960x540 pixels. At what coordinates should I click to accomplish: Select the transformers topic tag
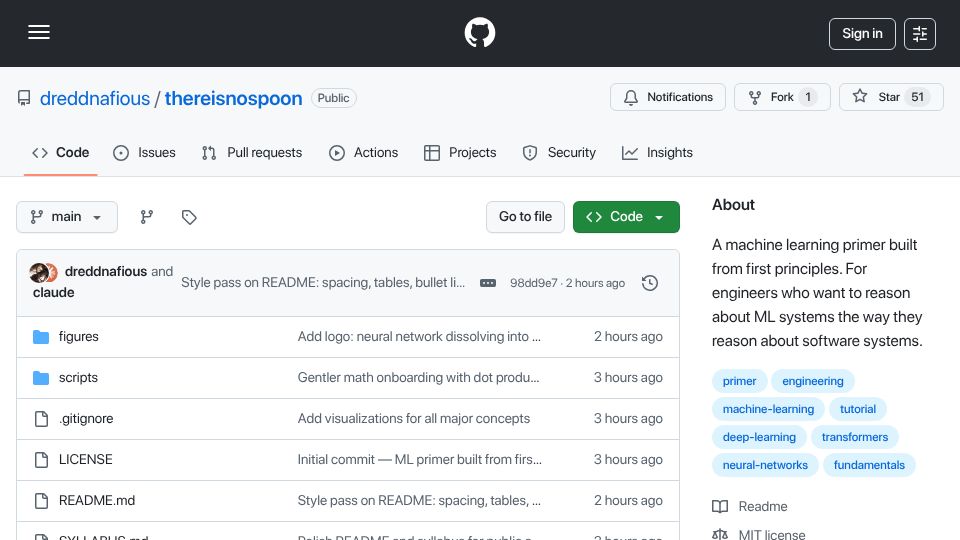tap(855, 437)
